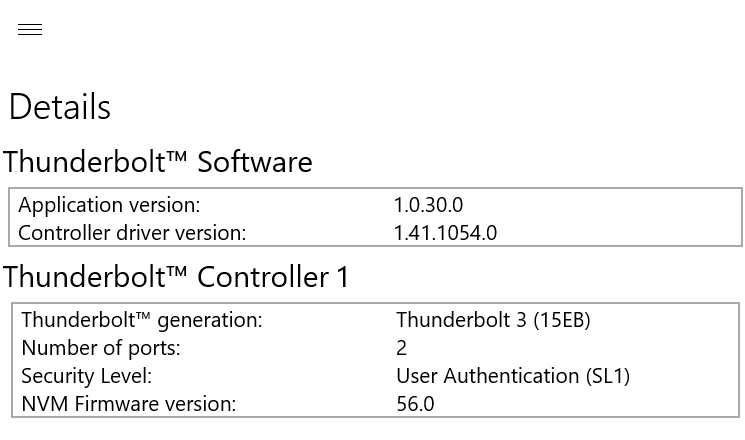Click the Thunderbolt™ generation label
This screenshot has width=745, height=440.
[142, 320]
